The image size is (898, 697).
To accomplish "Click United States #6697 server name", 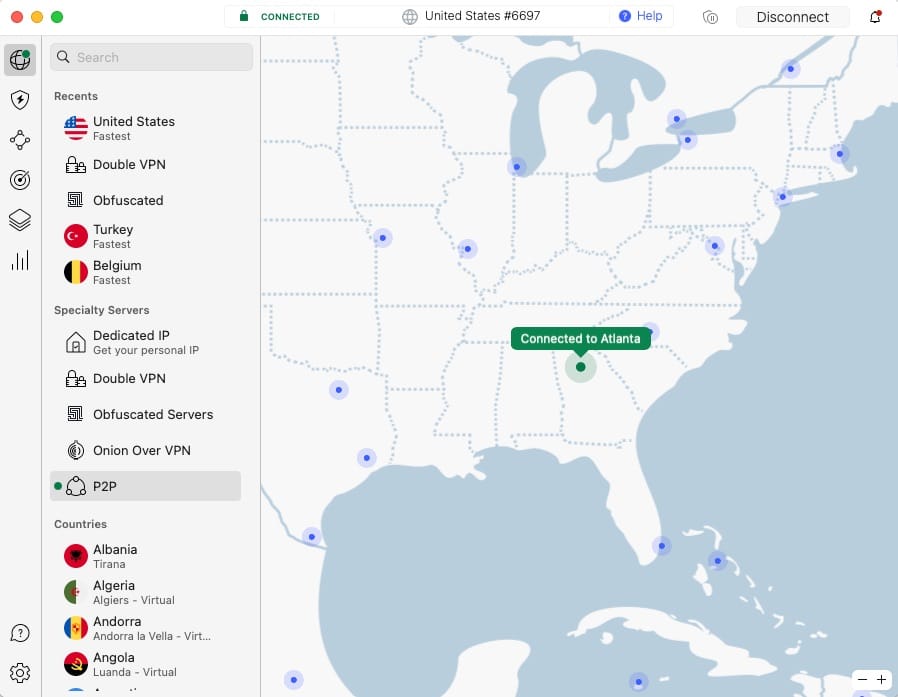I will point(482,16).
